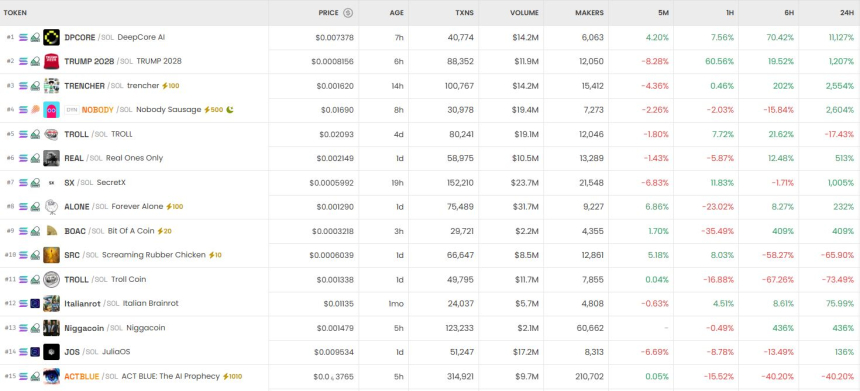Click the boost 1010 badge on ACT BLUE
The height and width of the screenshot is (391, 860).
[232, 376]
